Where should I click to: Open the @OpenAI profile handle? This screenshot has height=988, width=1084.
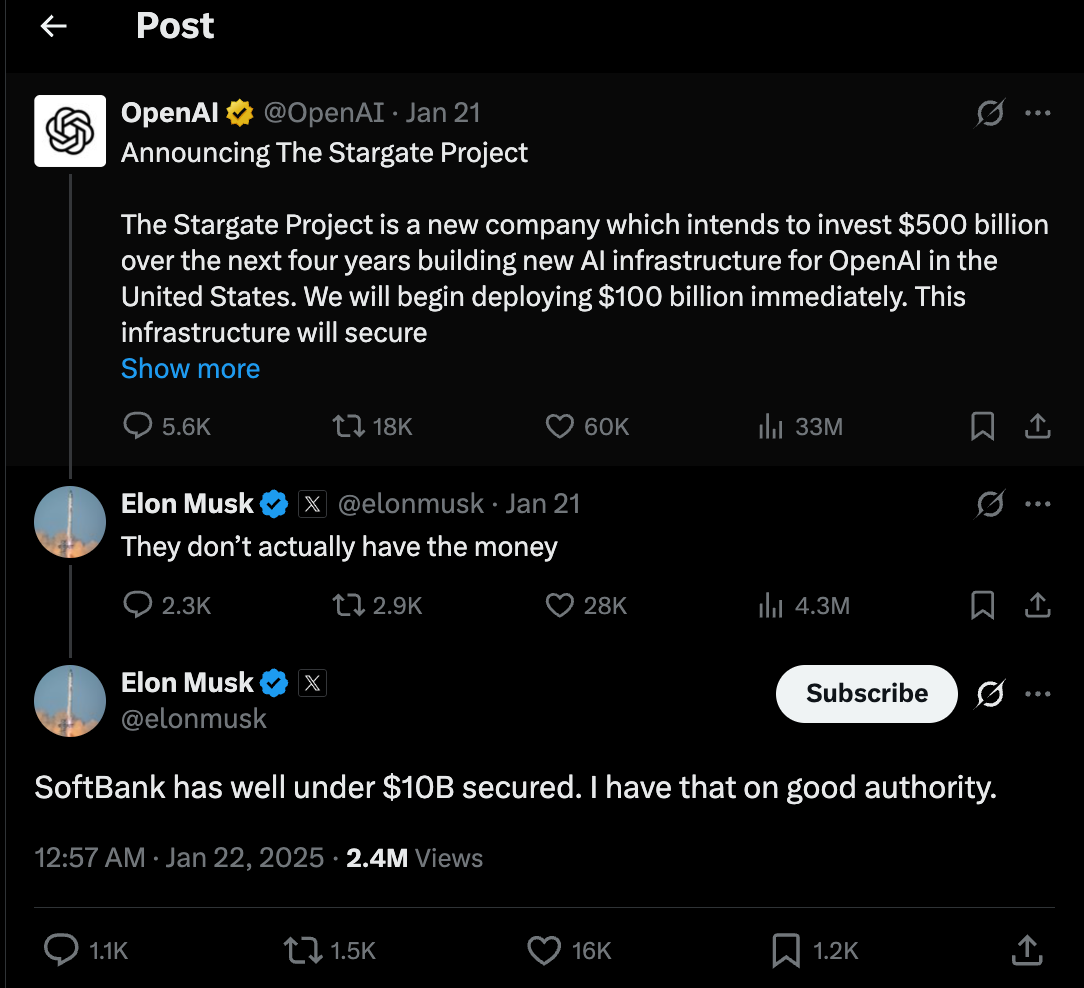point(323,113)
